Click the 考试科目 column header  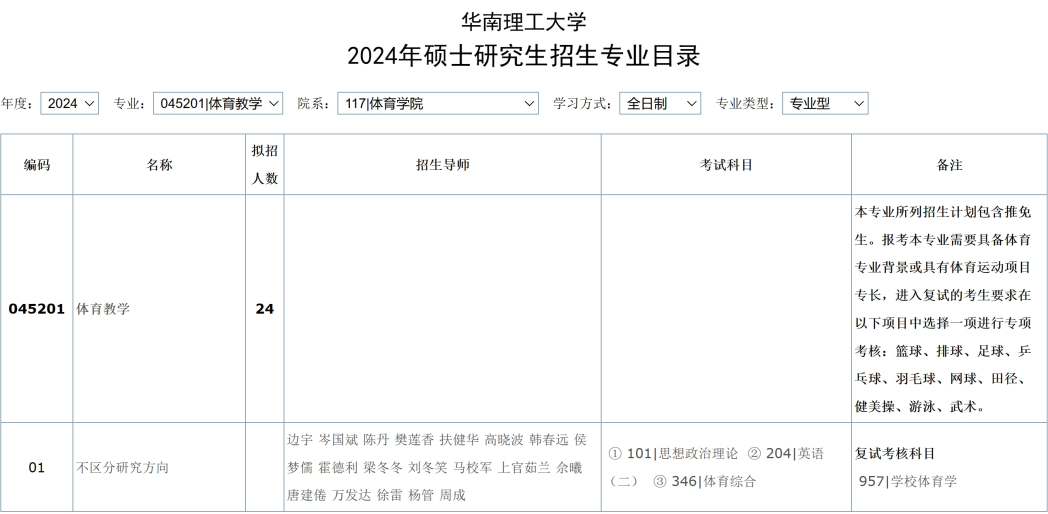pos(727,165)
